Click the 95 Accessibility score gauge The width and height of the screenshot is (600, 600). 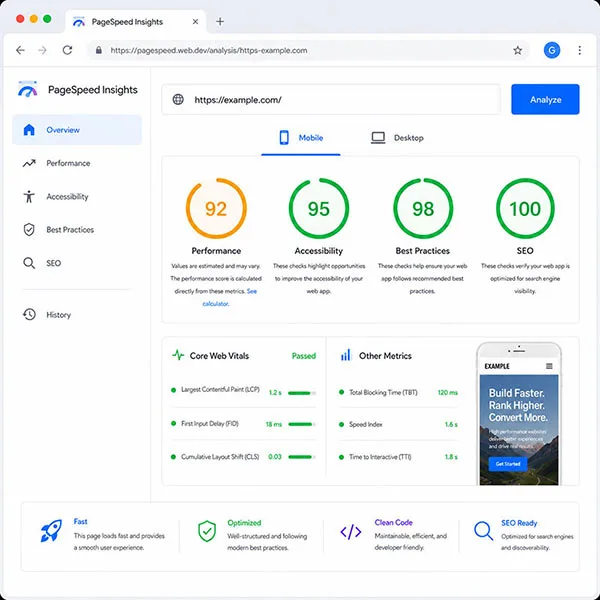pyautogui.click(x=319, y=209)
